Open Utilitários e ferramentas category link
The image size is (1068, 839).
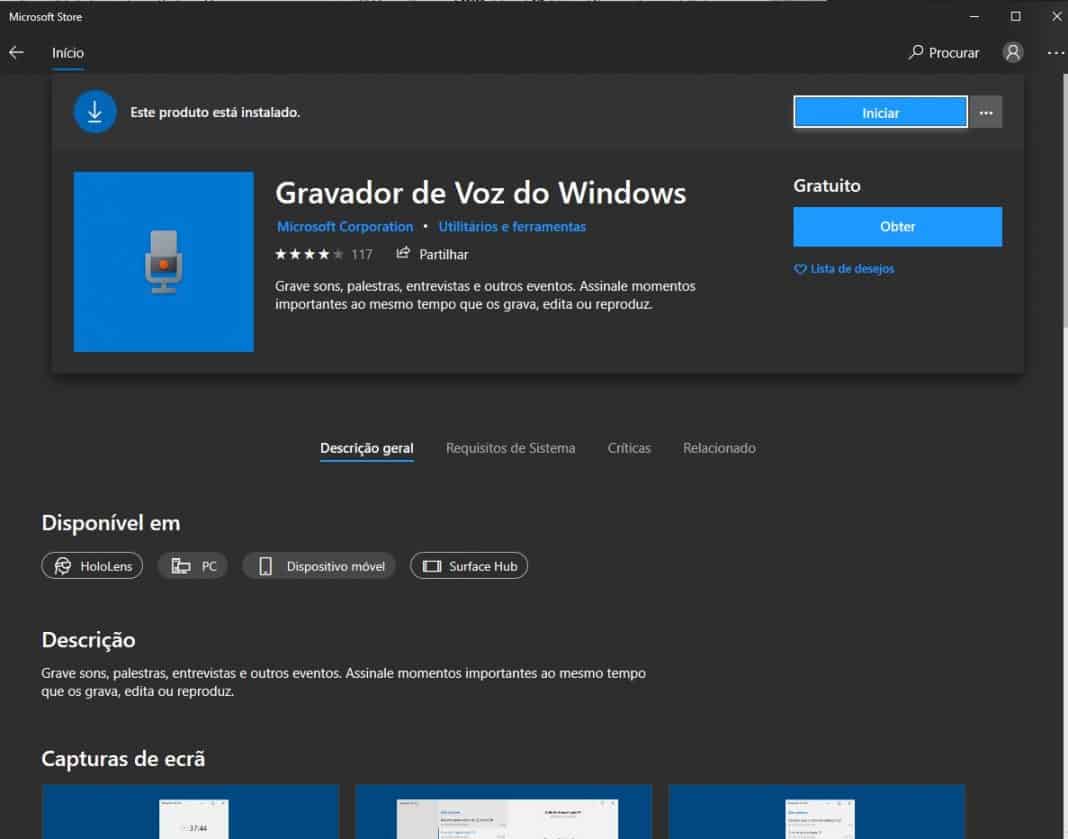[512, 227]
